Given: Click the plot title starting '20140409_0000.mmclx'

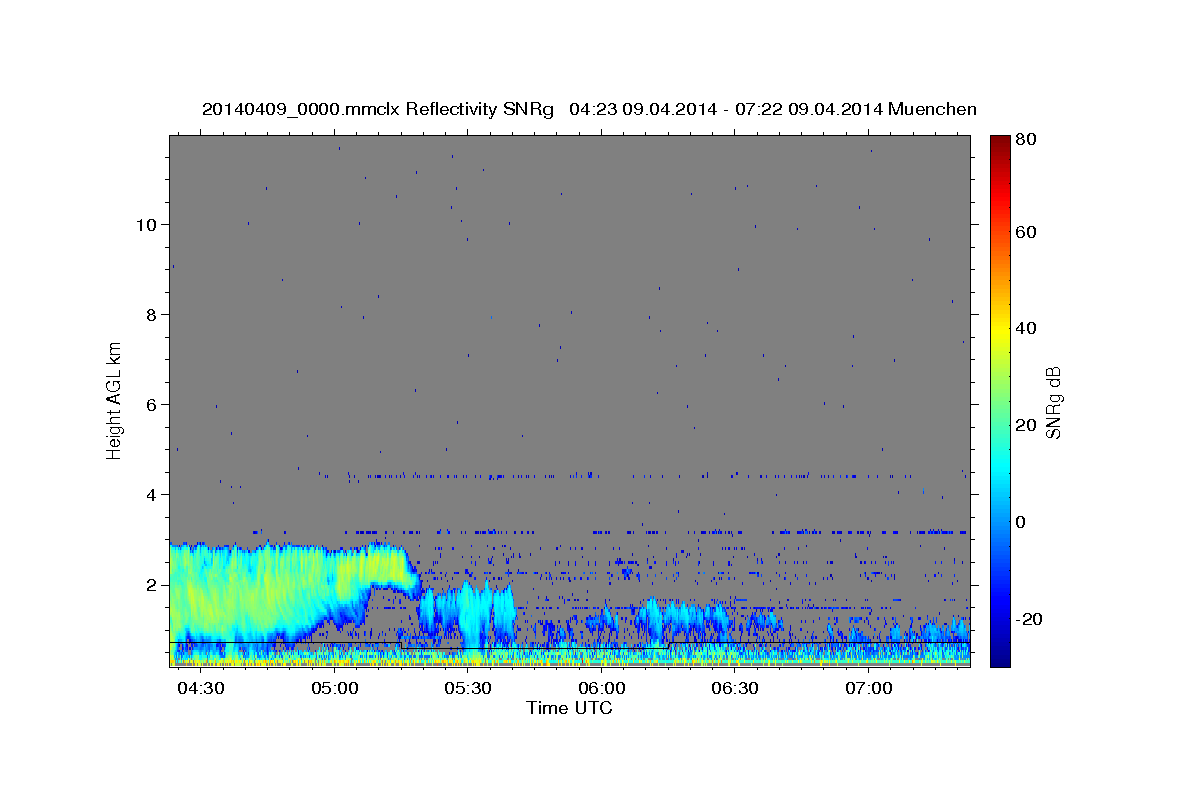Looking at the screenshot, I should click(x=589, y=109).
